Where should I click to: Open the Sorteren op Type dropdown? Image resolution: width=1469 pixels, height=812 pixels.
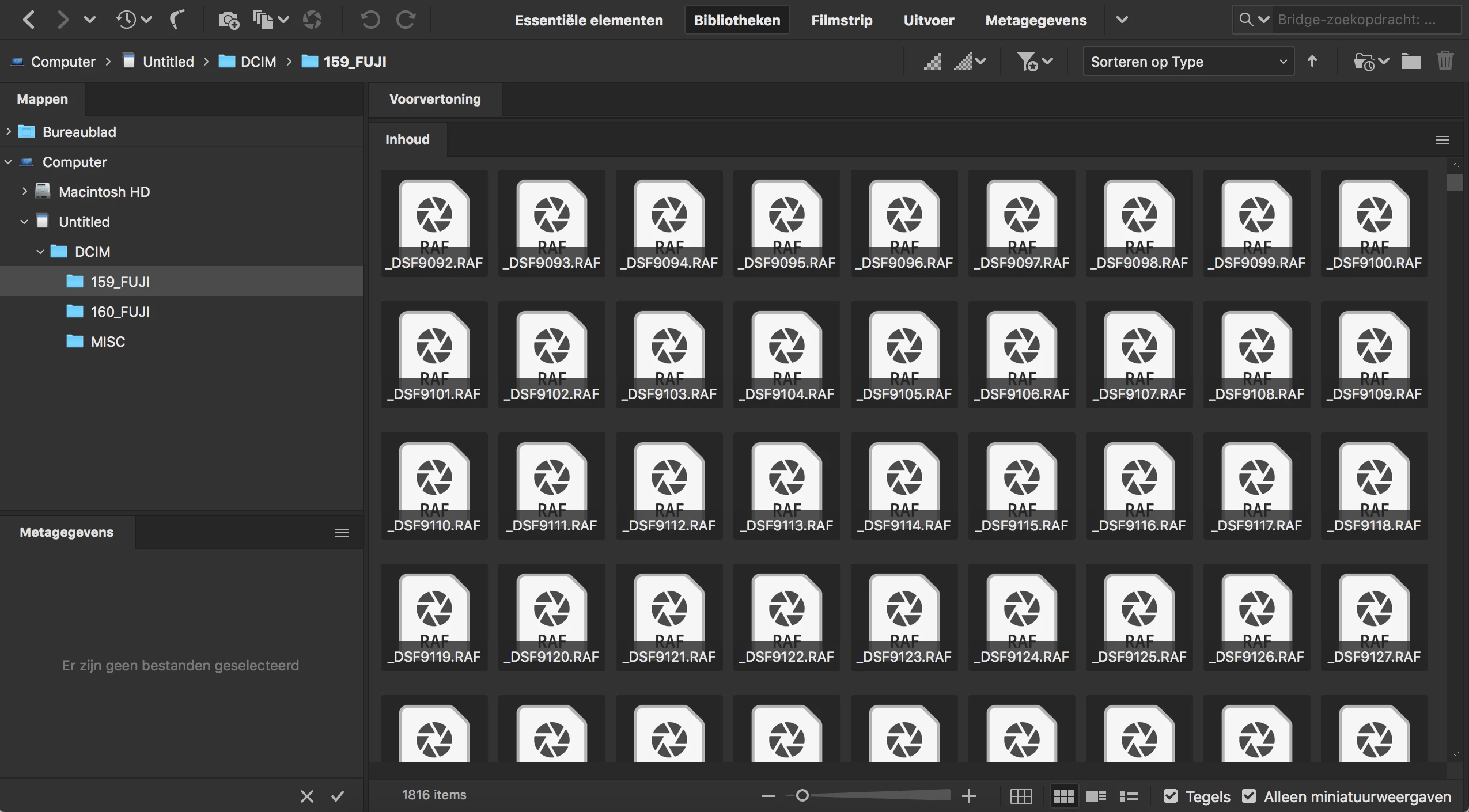tap(1188, 62)
